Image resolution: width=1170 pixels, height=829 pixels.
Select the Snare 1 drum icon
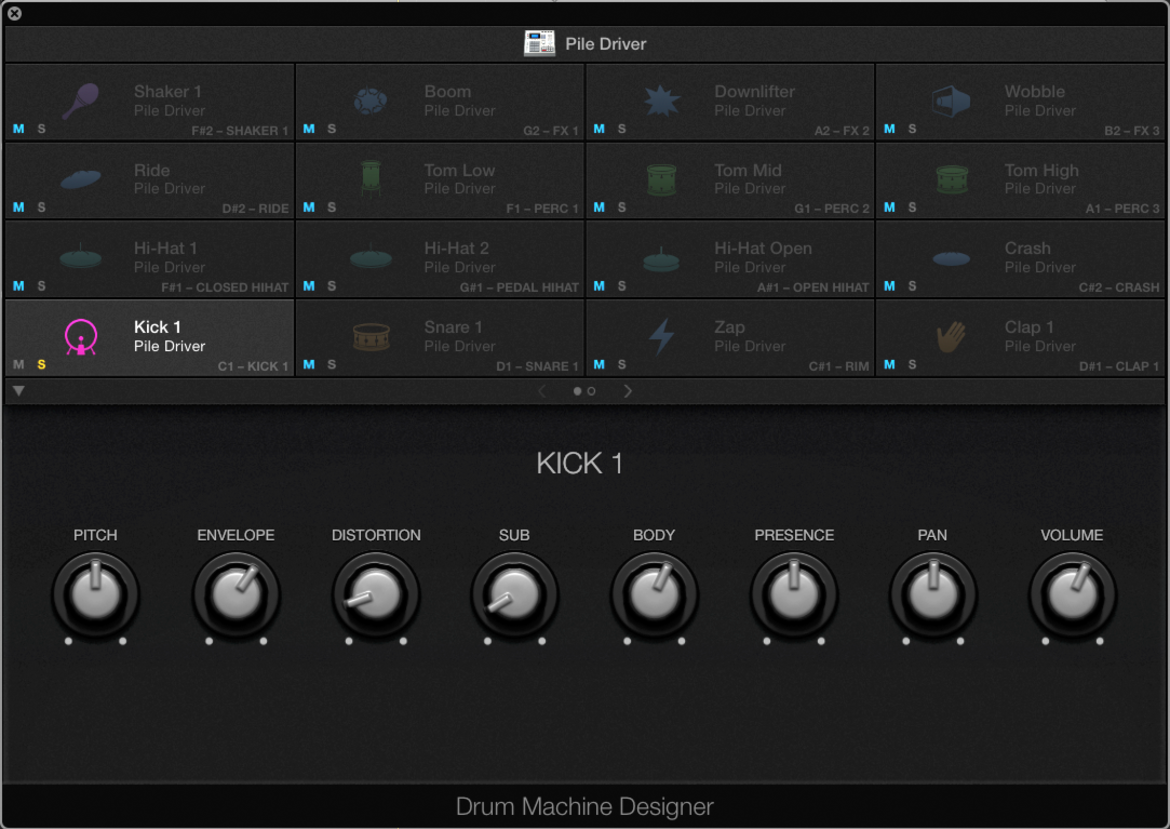click(371, 337)
